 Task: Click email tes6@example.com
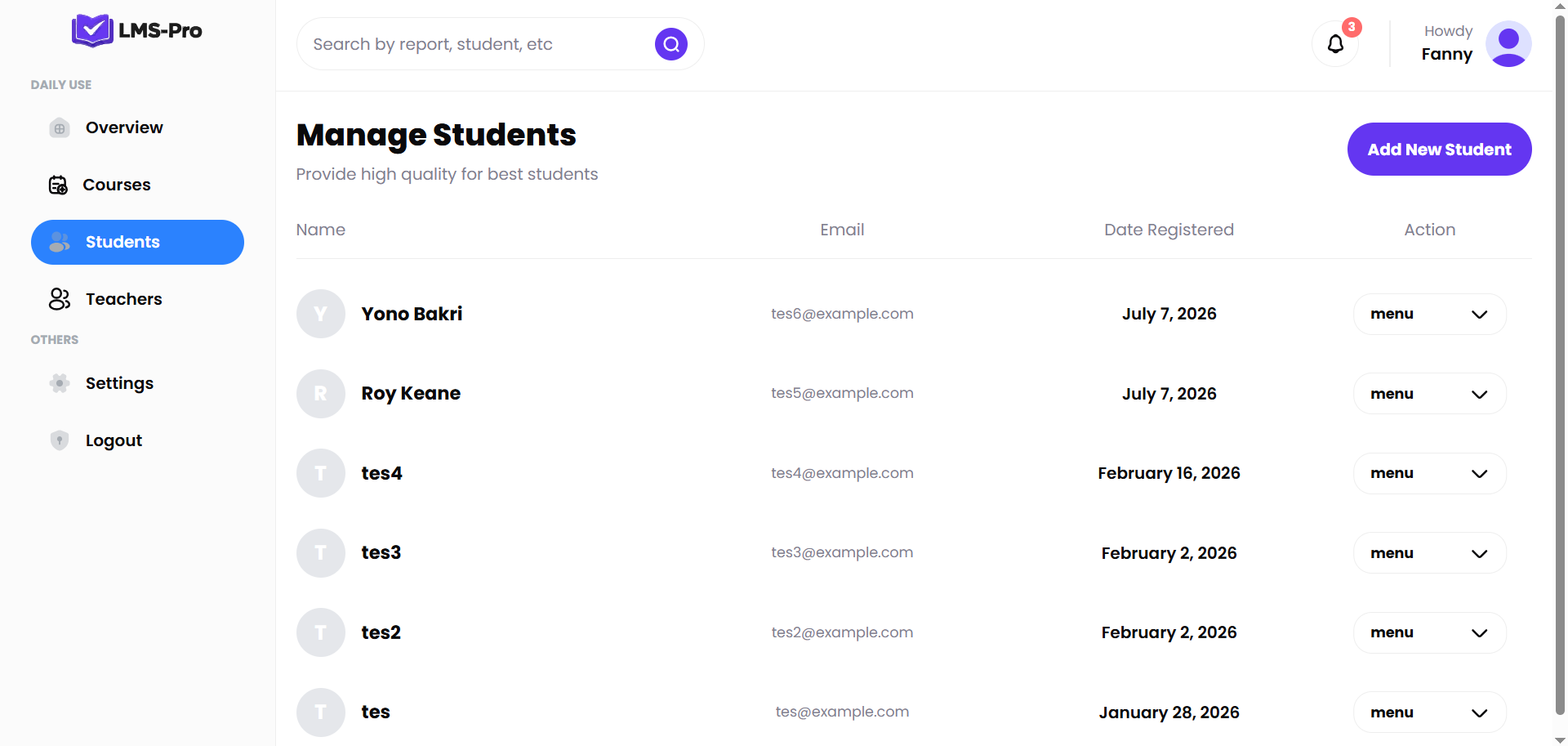point(842,314)
